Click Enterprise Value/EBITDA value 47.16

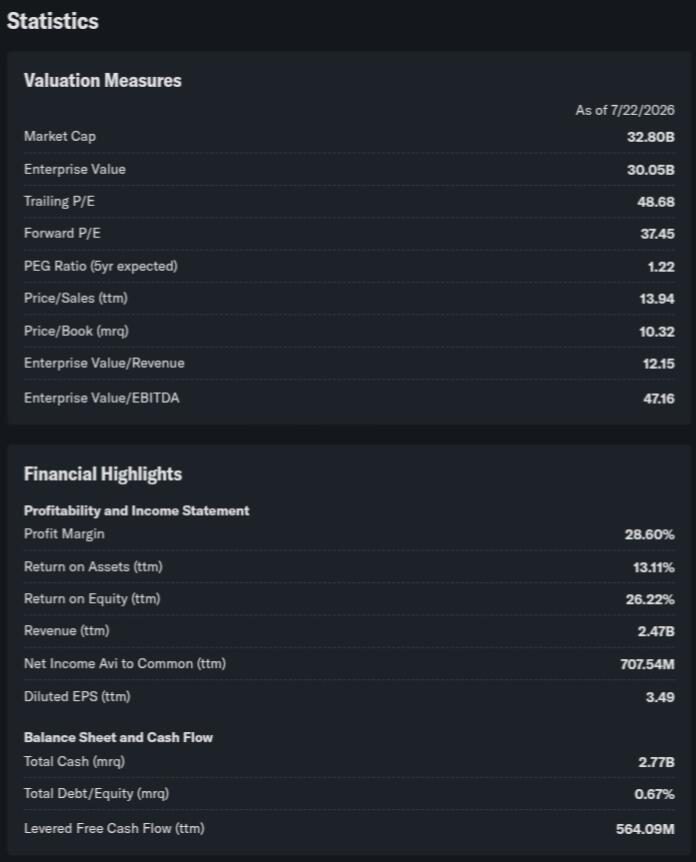[659, 399]
